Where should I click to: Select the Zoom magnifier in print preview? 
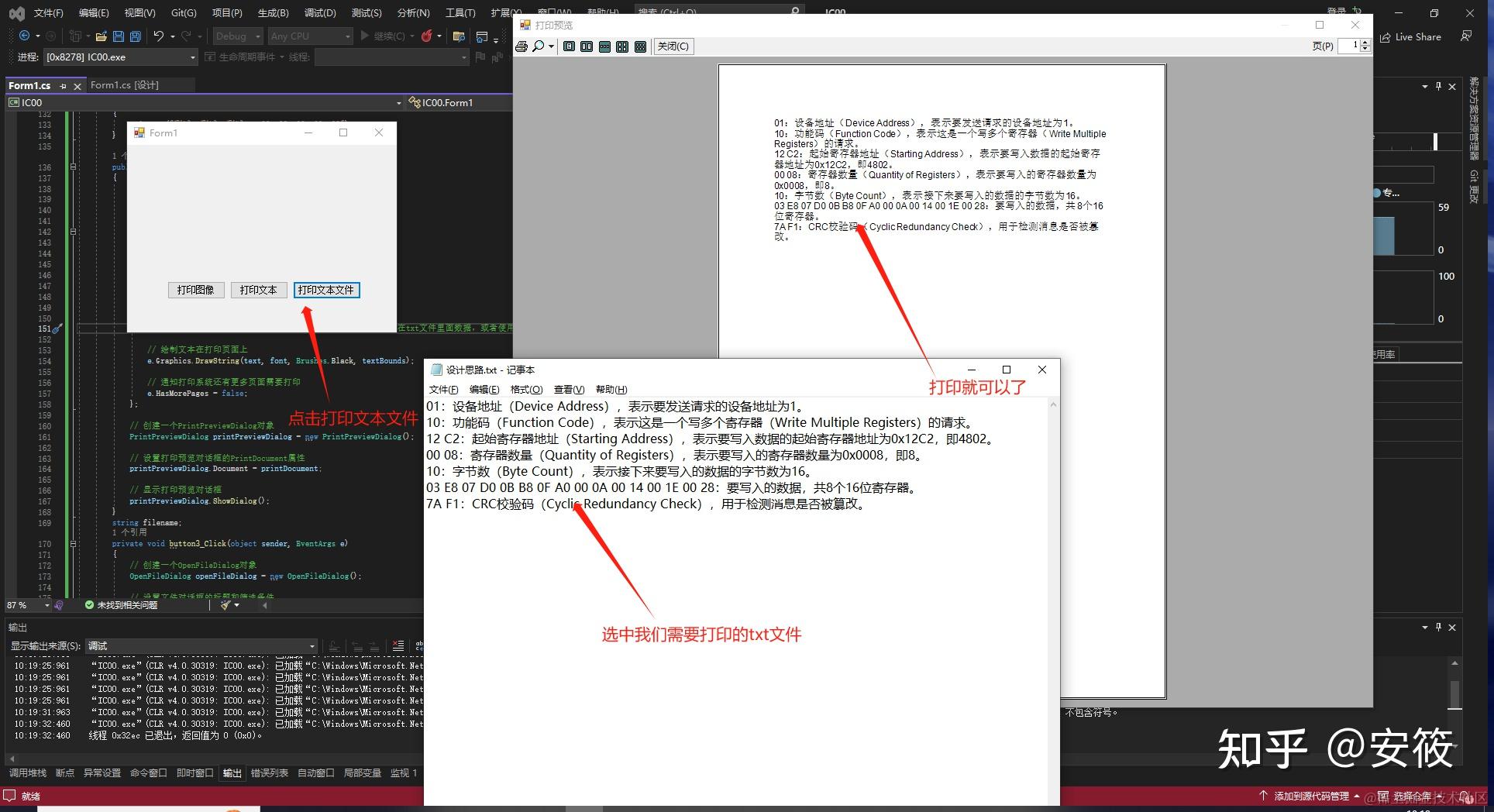click(x=539, y=46)
